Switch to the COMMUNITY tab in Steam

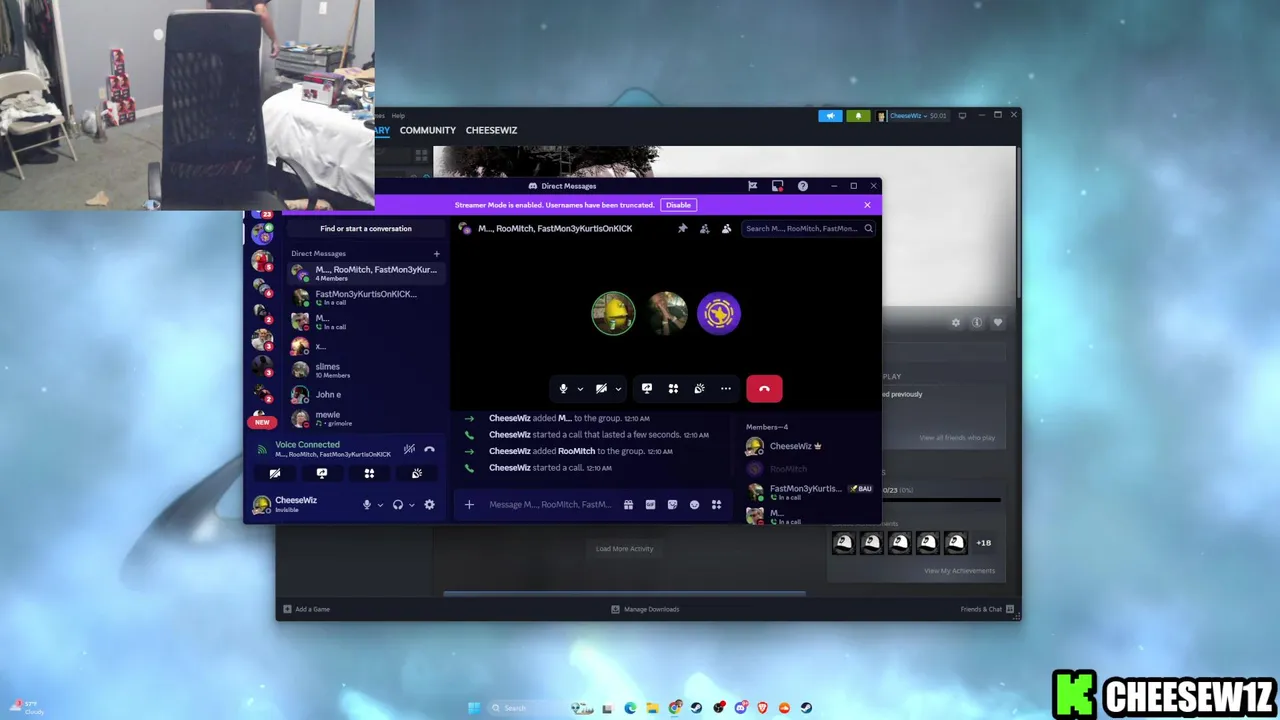click(427, 130)
